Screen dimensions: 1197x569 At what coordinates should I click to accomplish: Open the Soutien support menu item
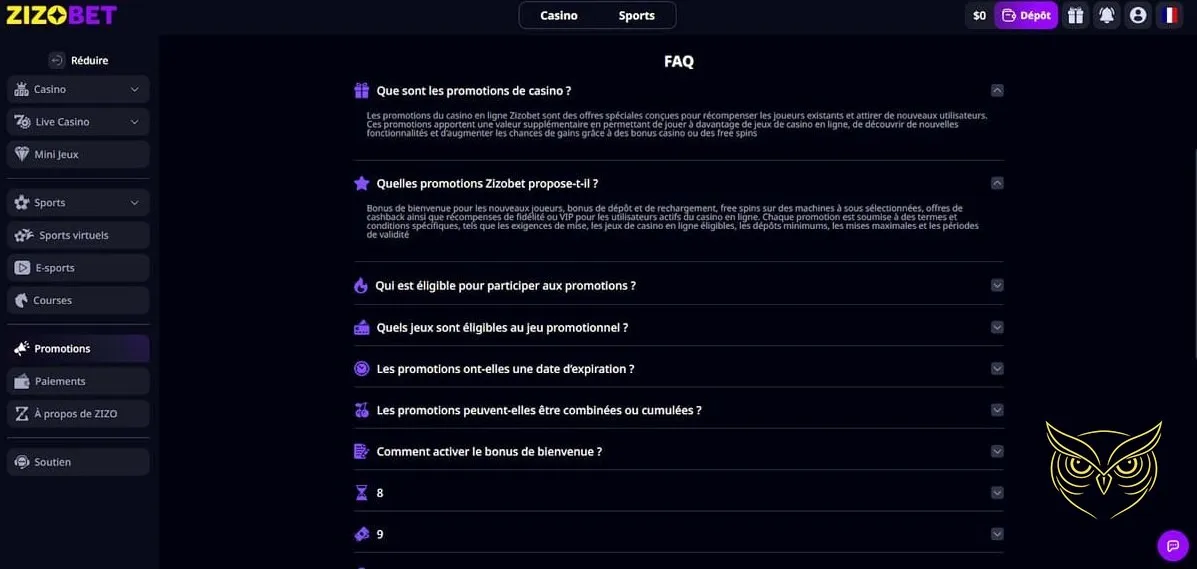(x=52, y=462)
